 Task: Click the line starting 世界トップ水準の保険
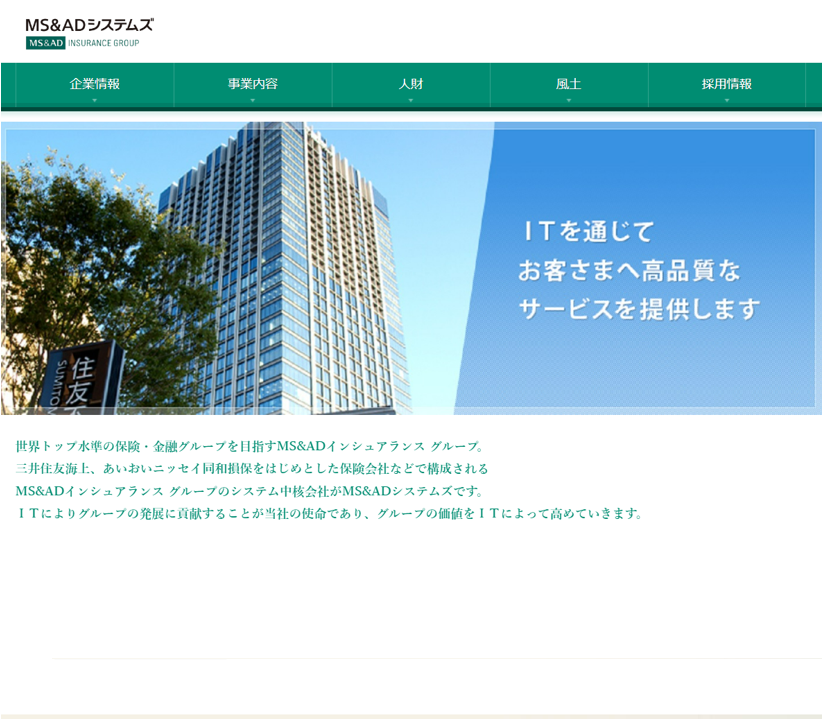coord(250,446)
